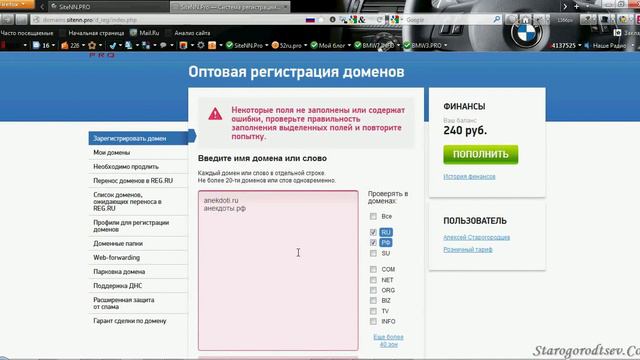Click the gear icon in the toolbar
640x360 pixels.
pyautogui.click(x=201, y=45)
